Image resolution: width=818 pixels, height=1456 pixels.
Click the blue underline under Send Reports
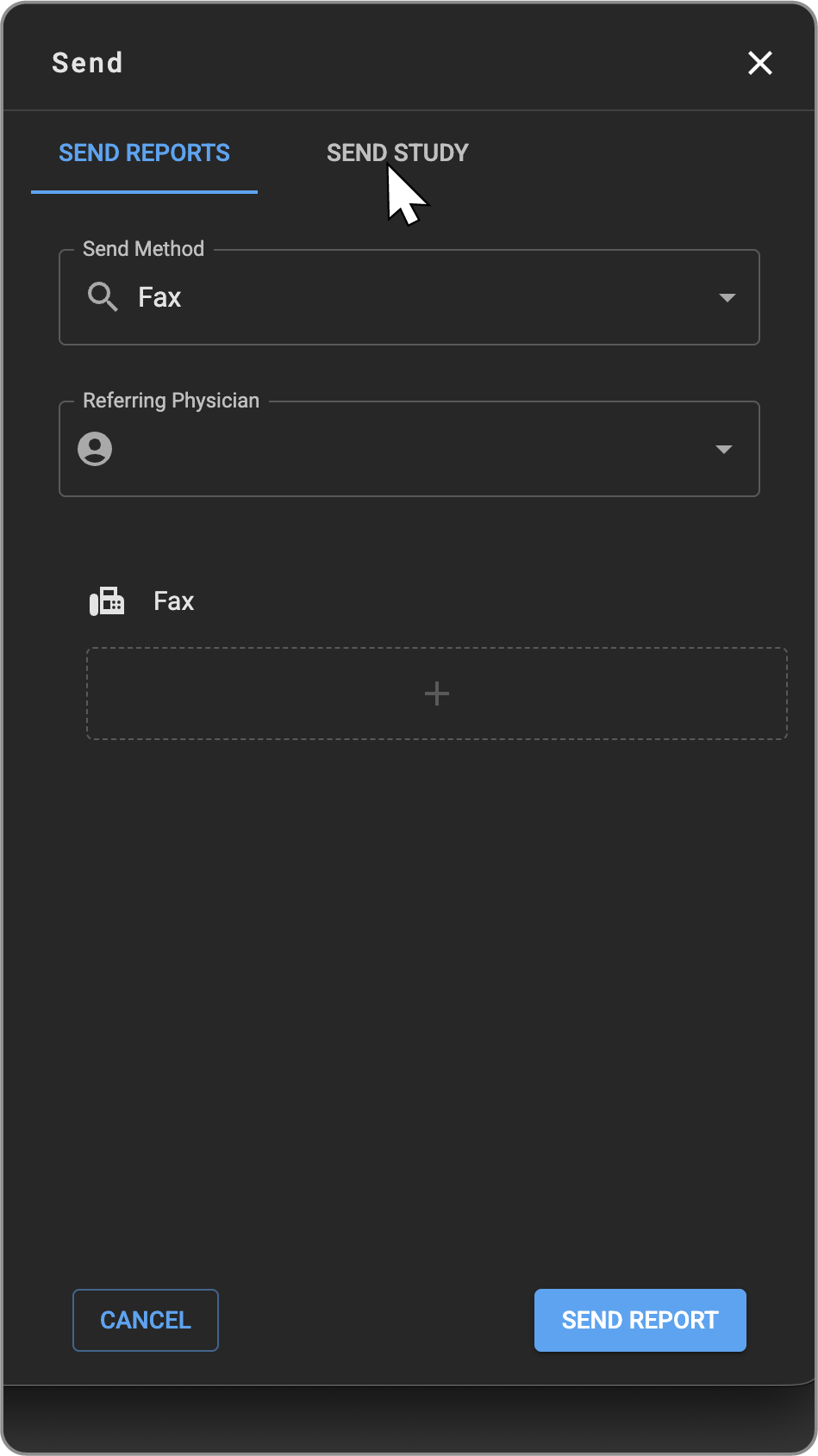tap(144, 191)
